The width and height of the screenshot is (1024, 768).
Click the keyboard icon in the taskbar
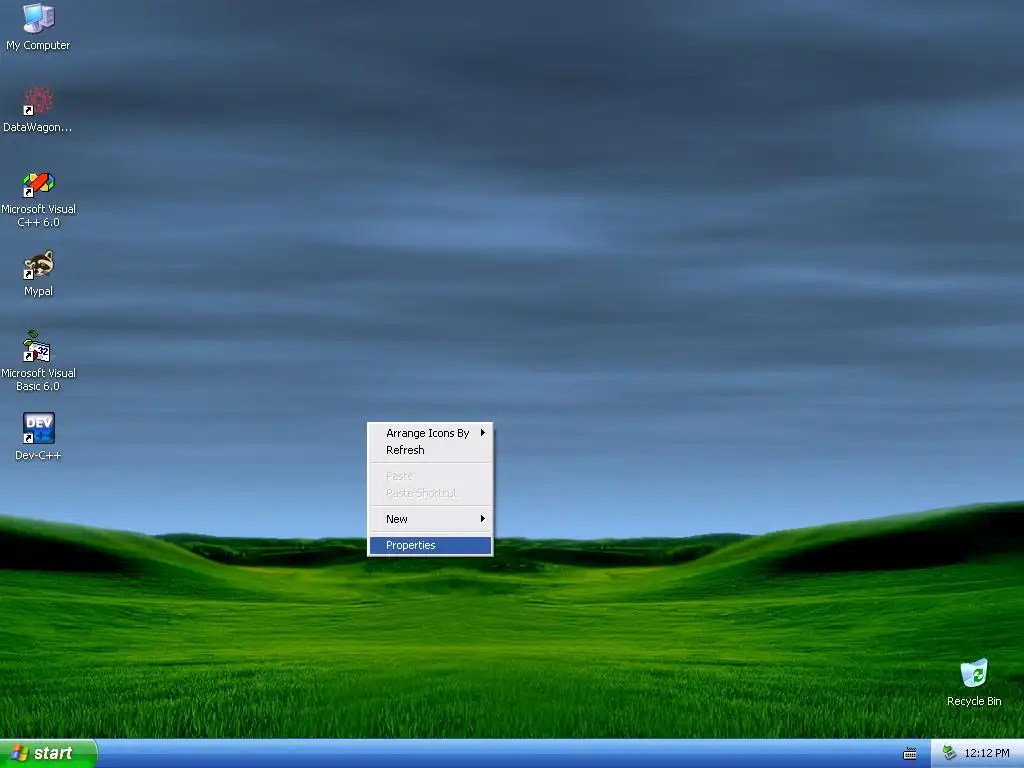coord(910,754)
